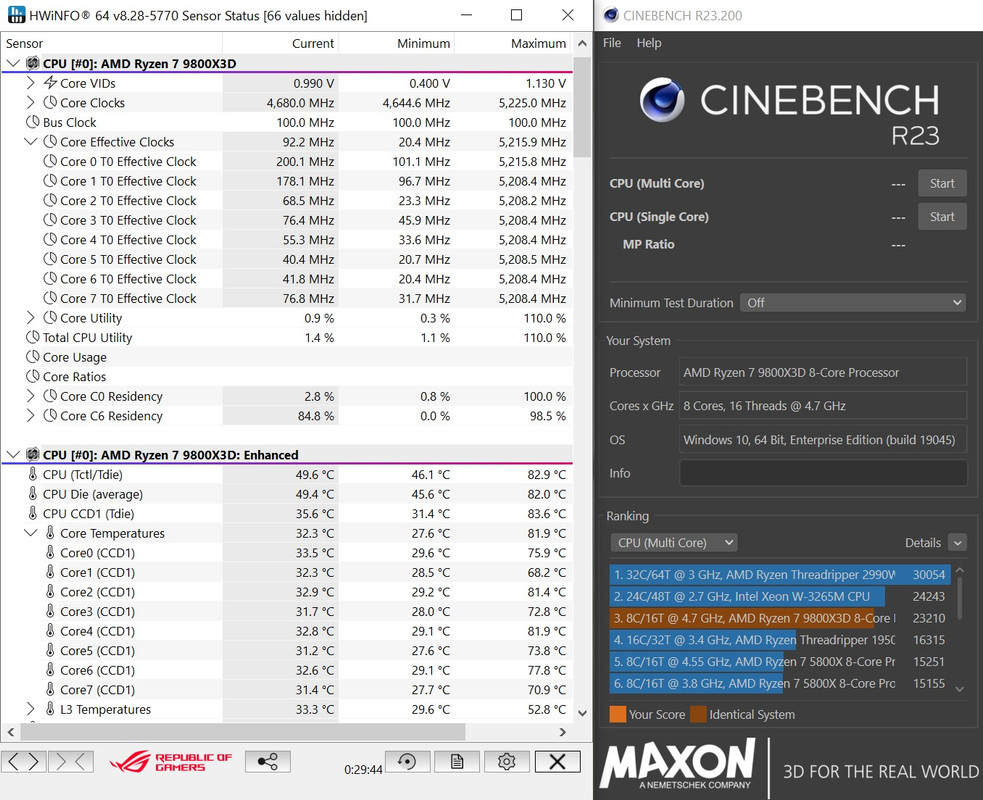Click the Bus Clock clock icon

click(33, 122)
